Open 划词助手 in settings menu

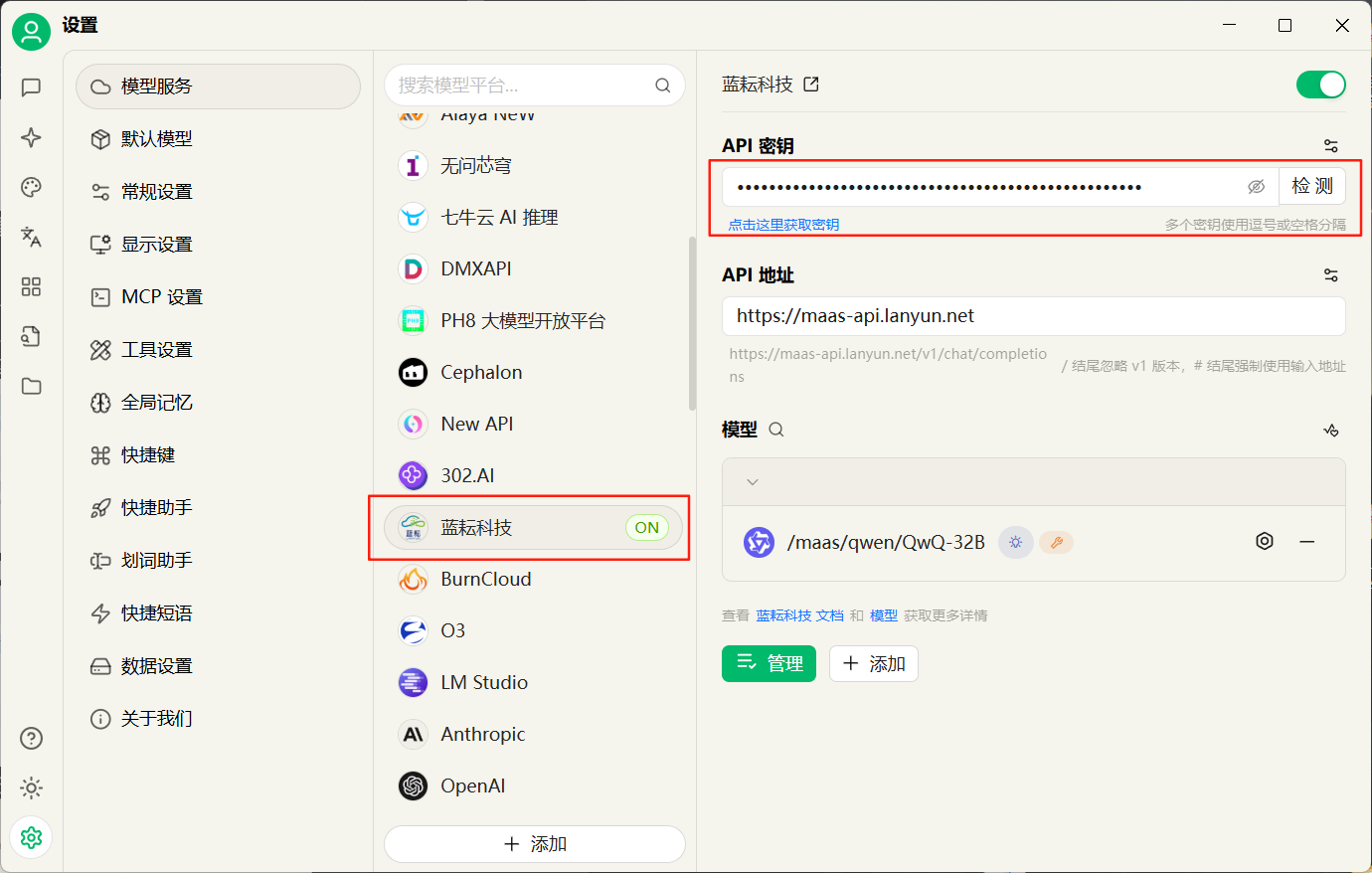[218, 561]
